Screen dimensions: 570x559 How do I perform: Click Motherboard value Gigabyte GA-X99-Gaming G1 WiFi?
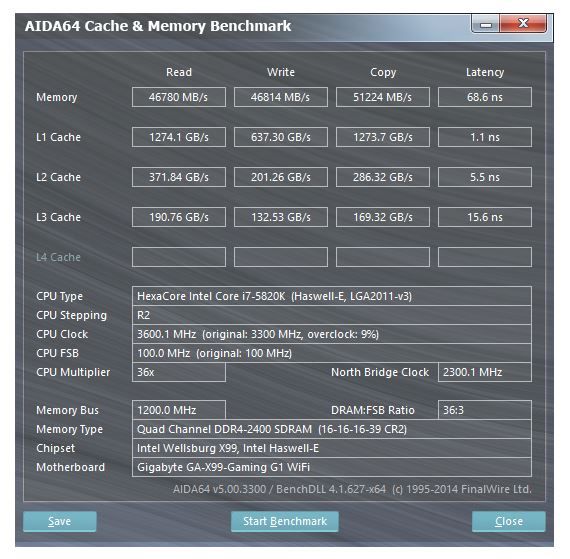tap(332, 467)
